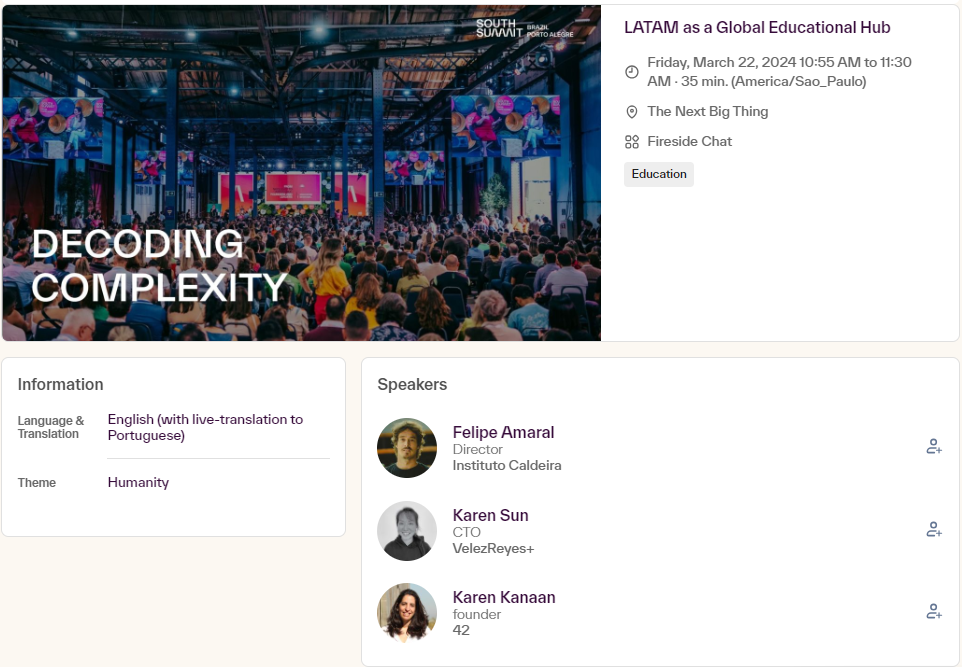Click the Humanity theme value
This screenshot has height=667, width=962.
coord(138,482)
